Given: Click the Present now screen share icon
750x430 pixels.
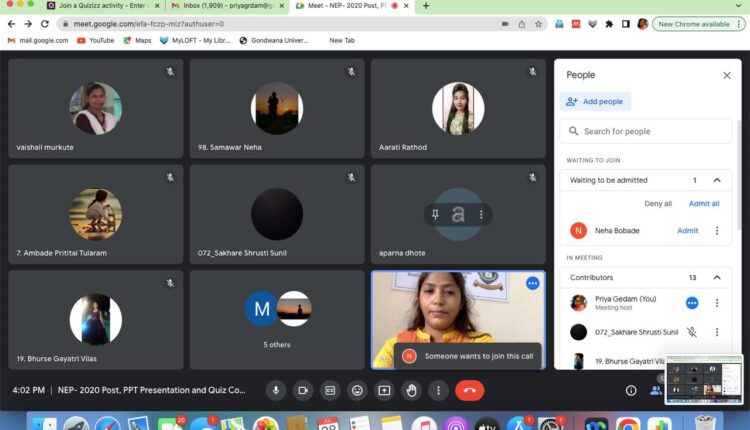Looking at the screenshot, I should [x=384, y=391].
